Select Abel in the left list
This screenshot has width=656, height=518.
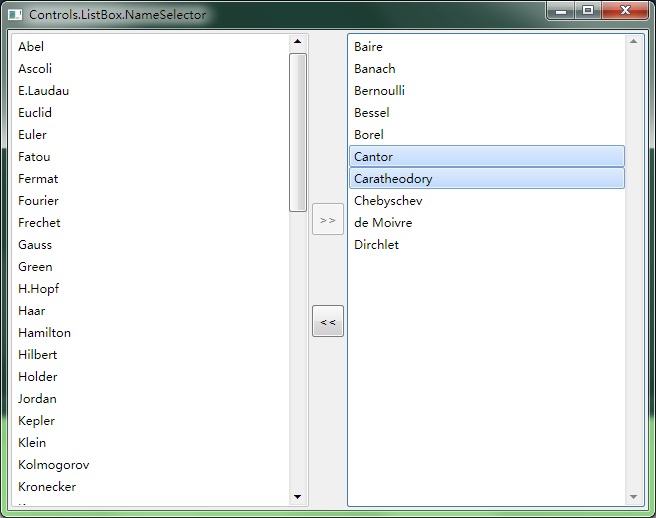click(x=31, y=47)
